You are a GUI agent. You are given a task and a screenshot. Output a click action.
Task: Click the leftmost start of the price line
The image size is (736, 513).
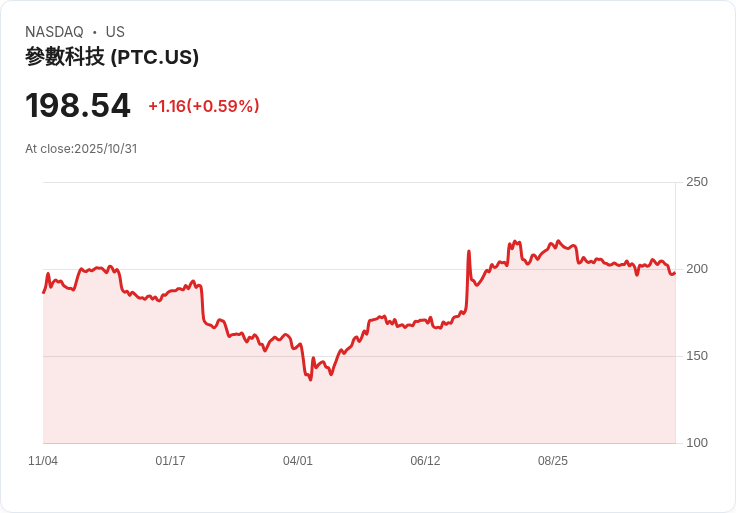43,292
